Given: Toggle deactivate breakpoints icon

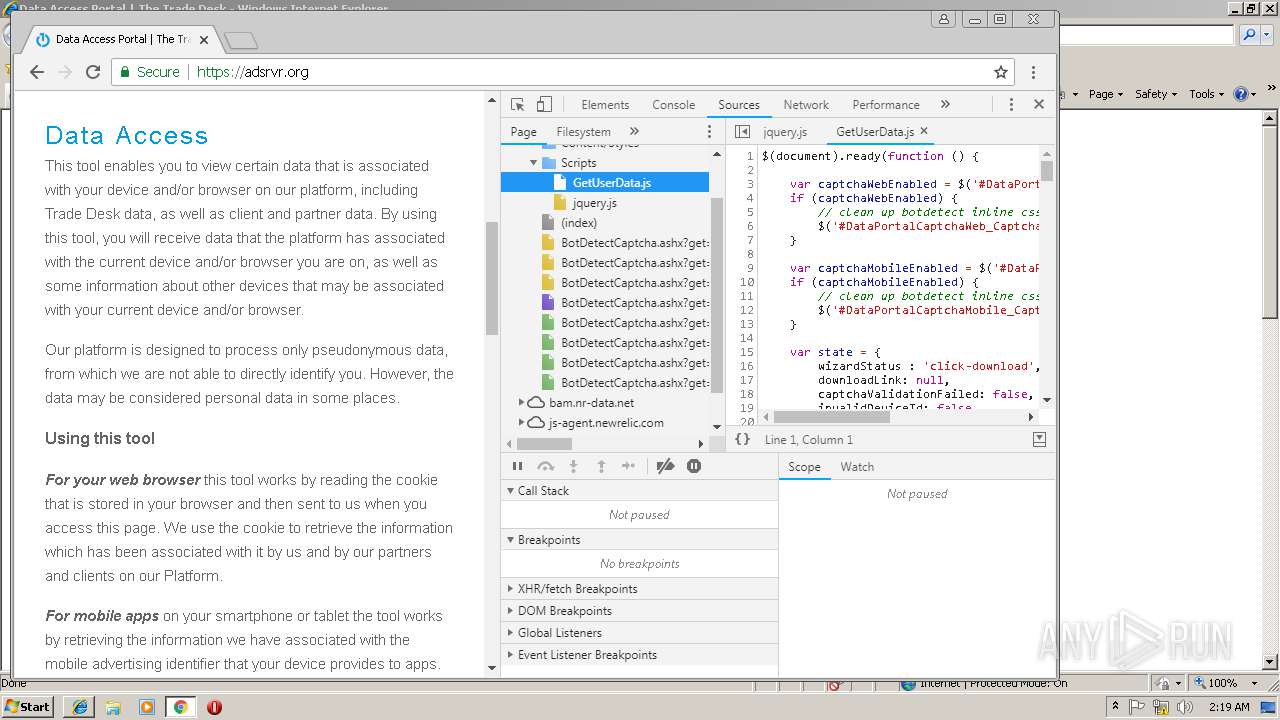Looking at the screenshot, I should [665, 466].
